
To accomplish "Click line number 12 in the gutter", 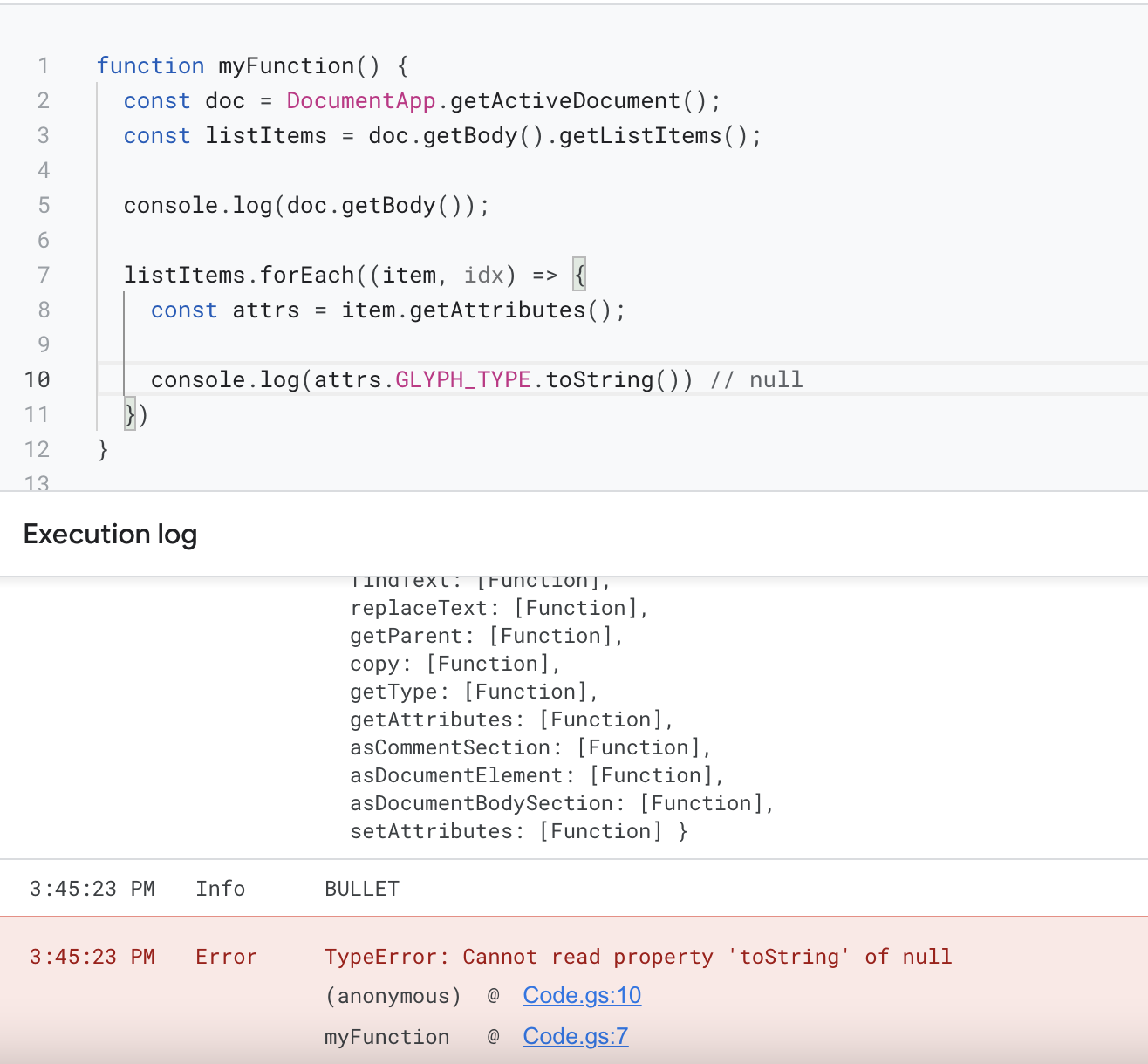I will coord(37,449).
